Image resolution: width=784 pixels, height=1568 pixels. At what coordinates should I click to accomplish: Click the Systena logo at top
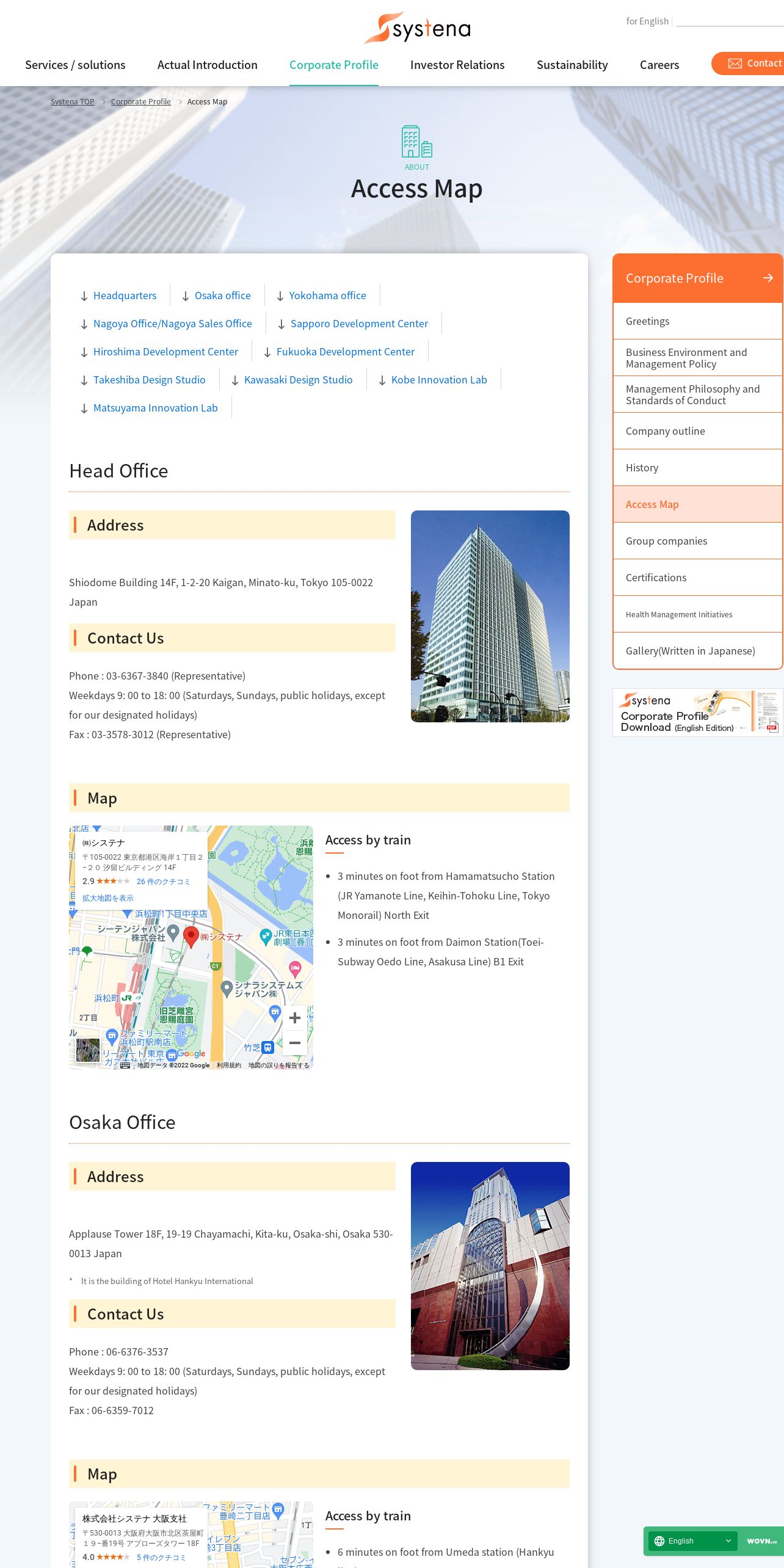pos(418,28)
